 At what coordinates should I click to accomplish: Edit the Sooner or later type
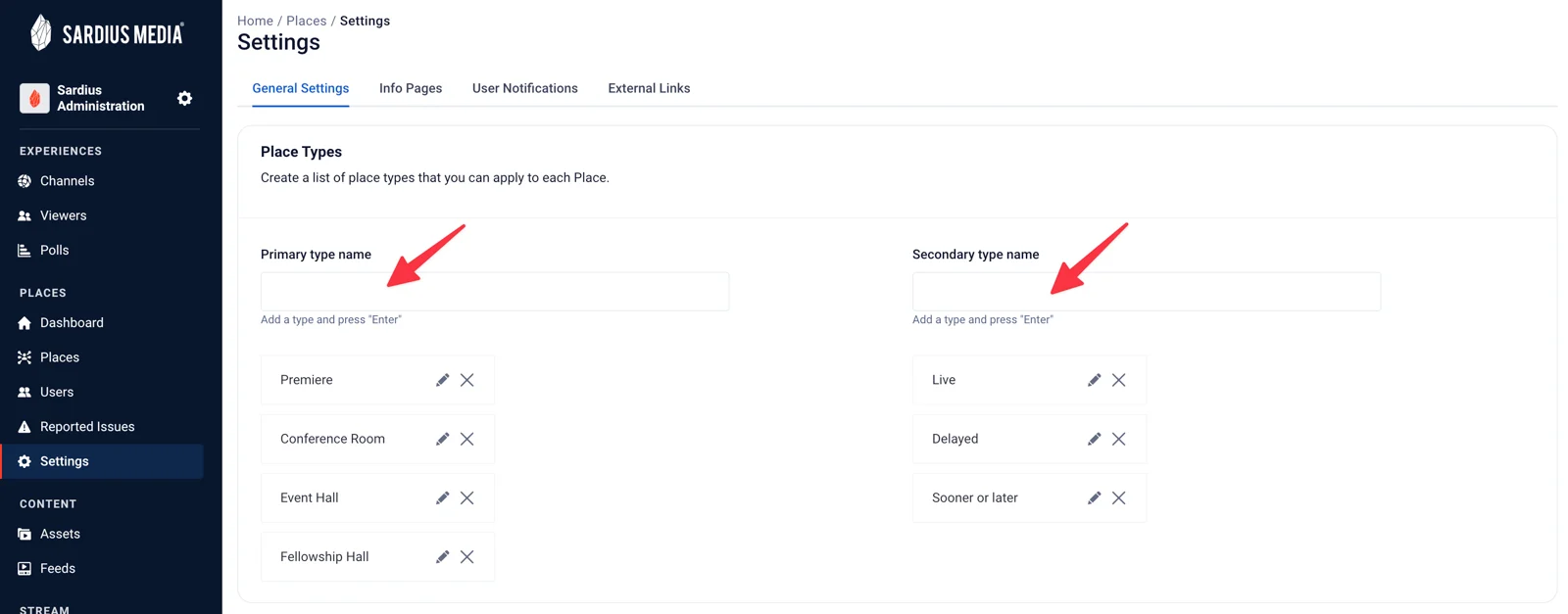point(1094,497)
